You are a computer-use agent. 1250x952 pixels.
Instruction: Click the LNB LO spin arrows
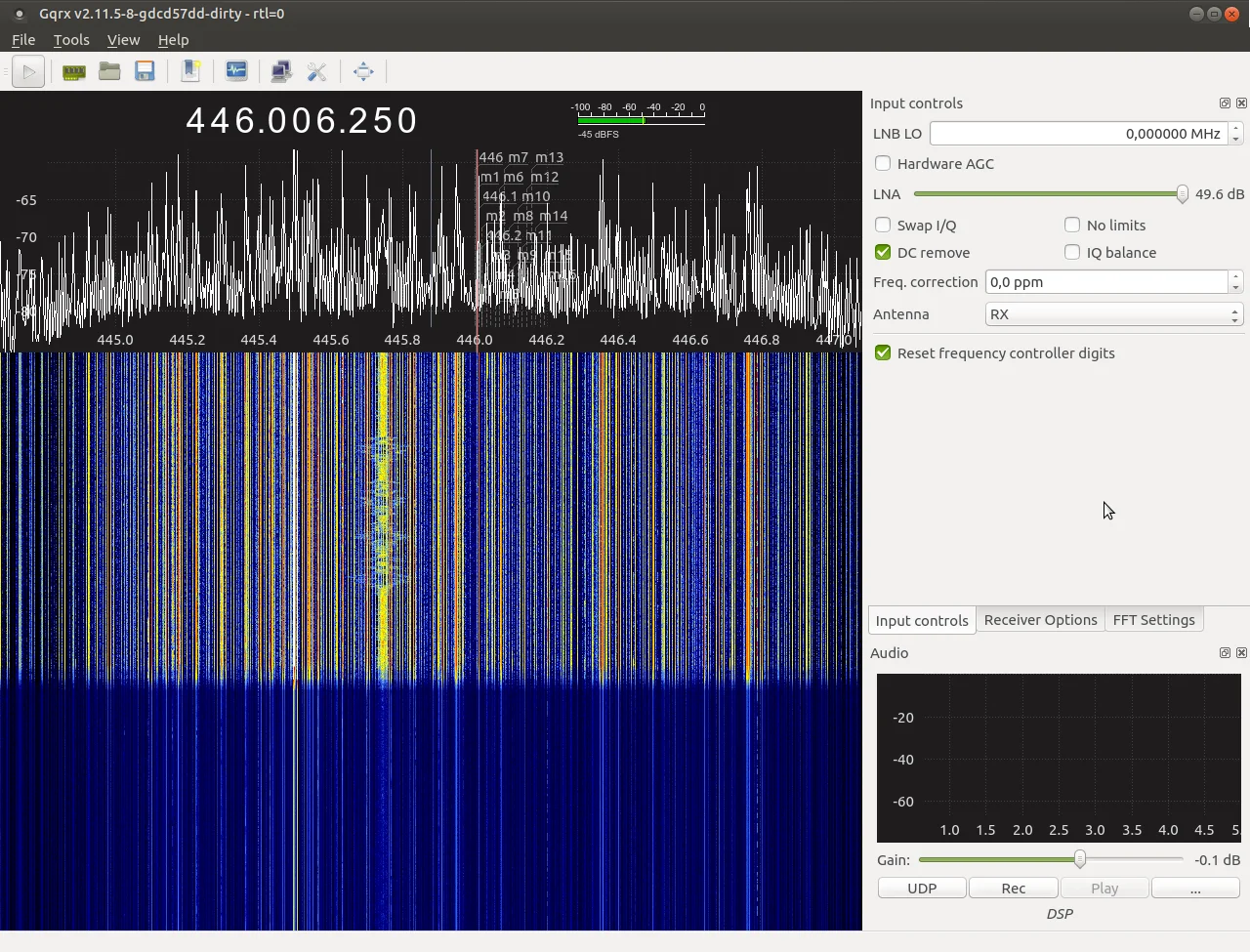point(1235,134)
